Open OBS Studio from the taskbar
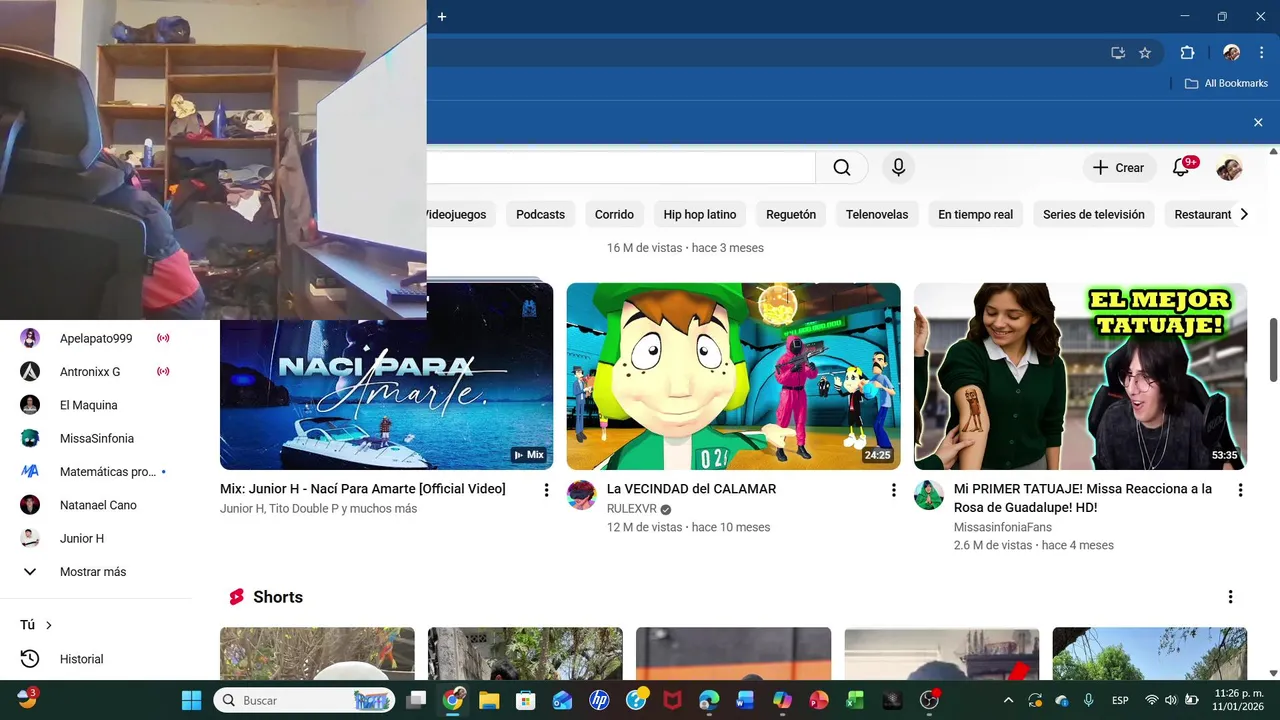 coord(929,700)
